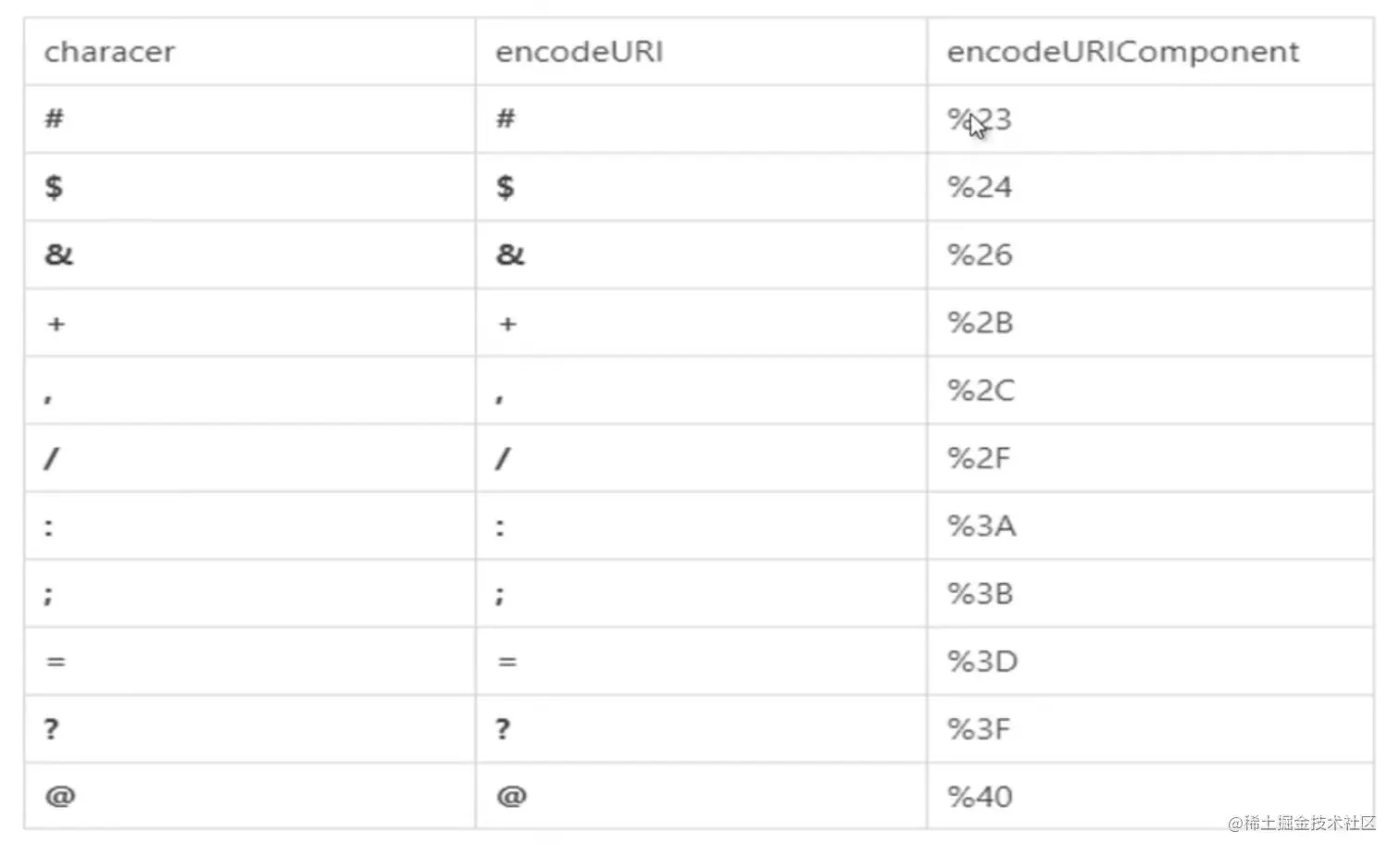Select the & symbol in the characer column
This screenshot has width=1400, height=856.
pyautogui.click(x=58, y=254)
